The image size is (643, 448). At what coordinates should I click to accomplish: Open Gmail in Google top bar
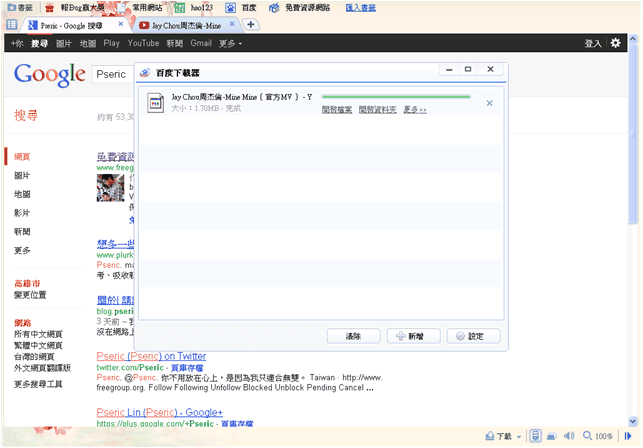[201, 43]
